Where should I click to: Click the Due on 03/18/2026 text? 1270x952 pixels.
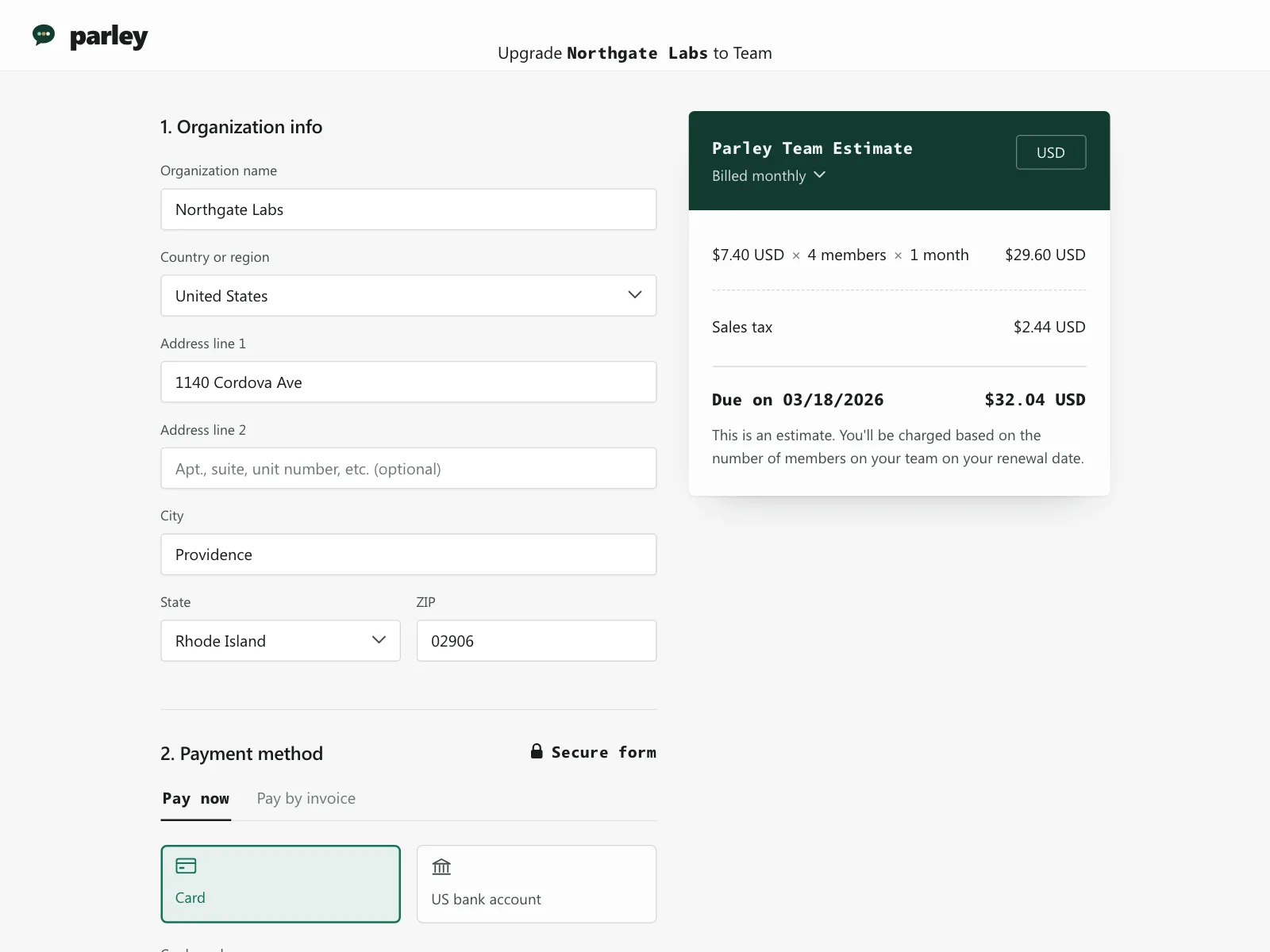[x=798, y=400]
